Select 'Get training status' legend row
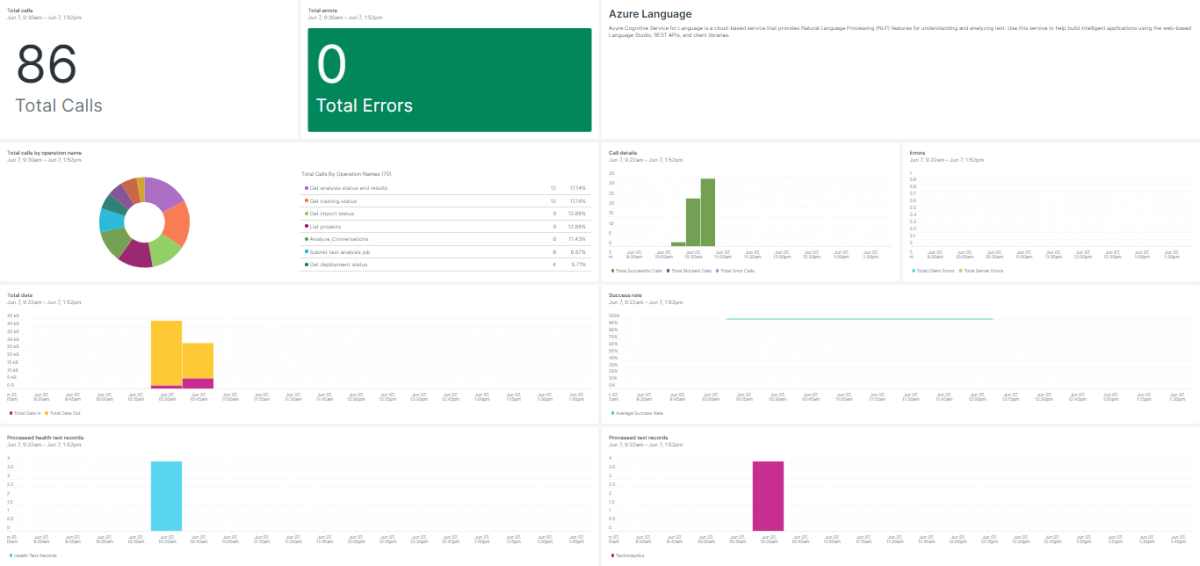This screenshot has height=566, width=1200. (335, 201)
